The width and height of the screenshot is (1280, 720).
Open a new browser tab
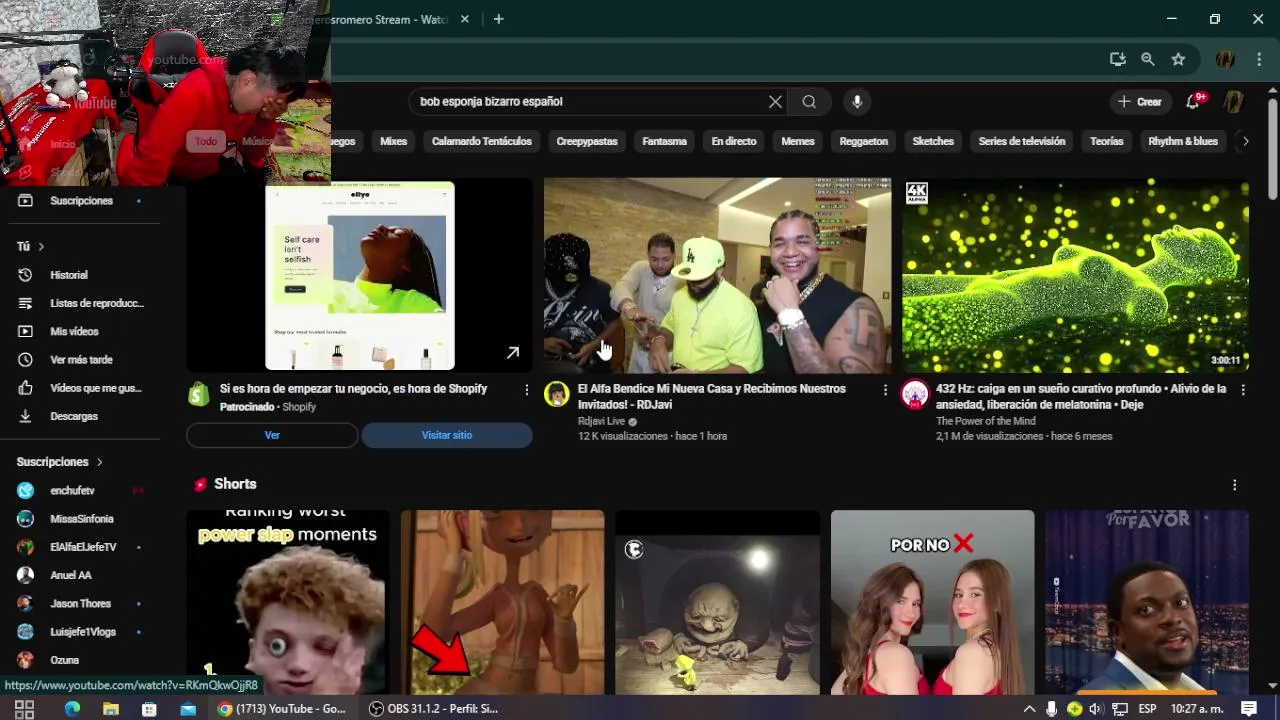coord(498,19)
